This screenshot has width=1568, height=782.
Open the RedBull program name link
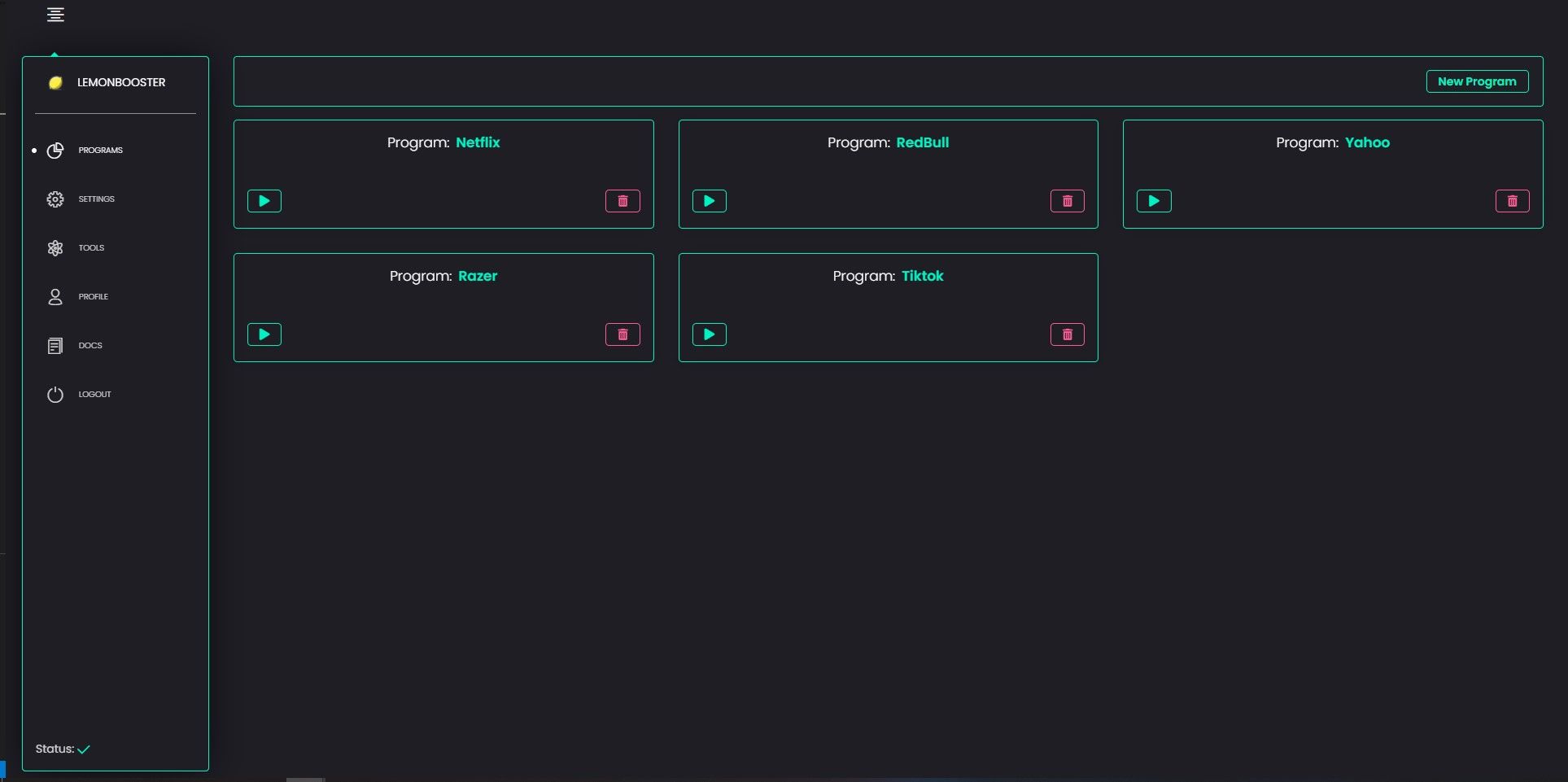pyautogui.click(x=923, y=142)
